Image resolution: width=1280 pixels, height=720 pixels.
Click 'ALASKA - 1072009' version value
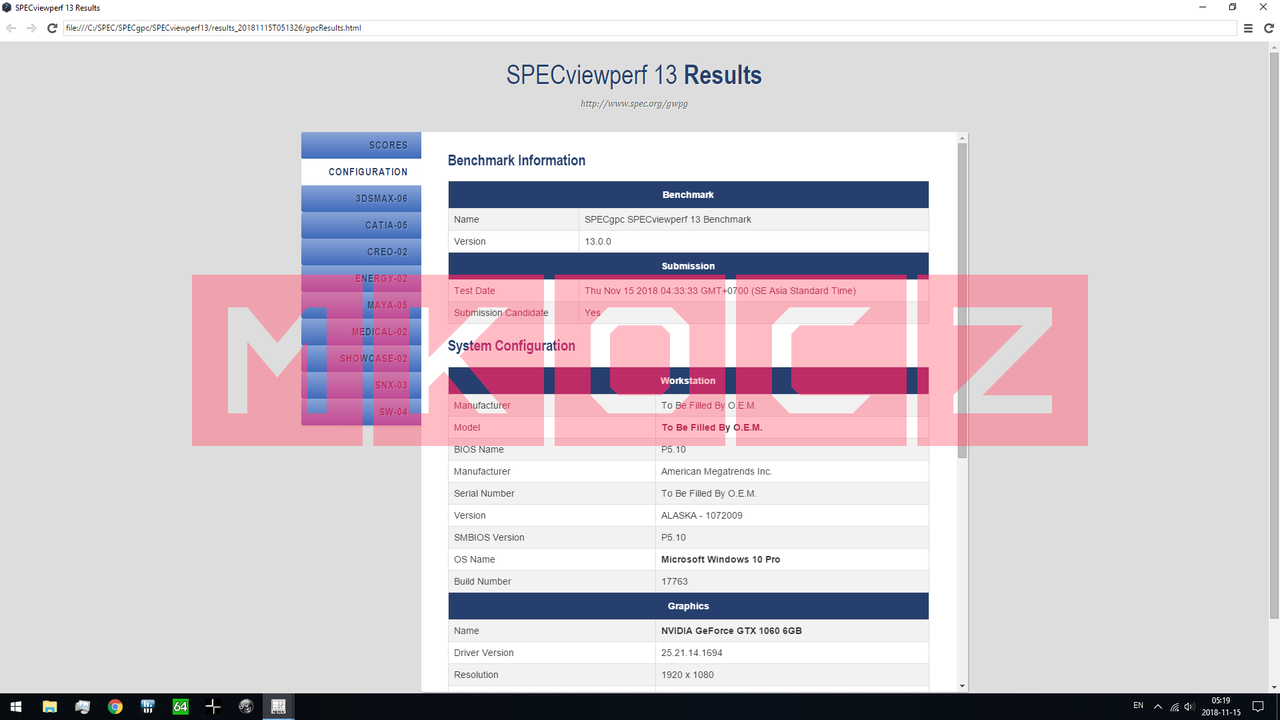click(792, 515)
